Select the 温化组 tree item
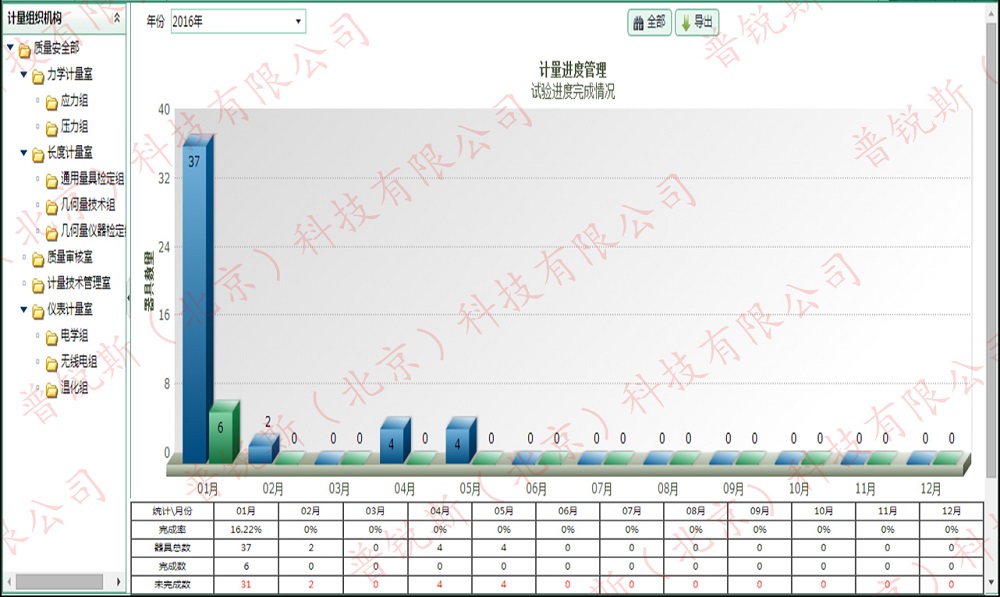 coord(74,388)
